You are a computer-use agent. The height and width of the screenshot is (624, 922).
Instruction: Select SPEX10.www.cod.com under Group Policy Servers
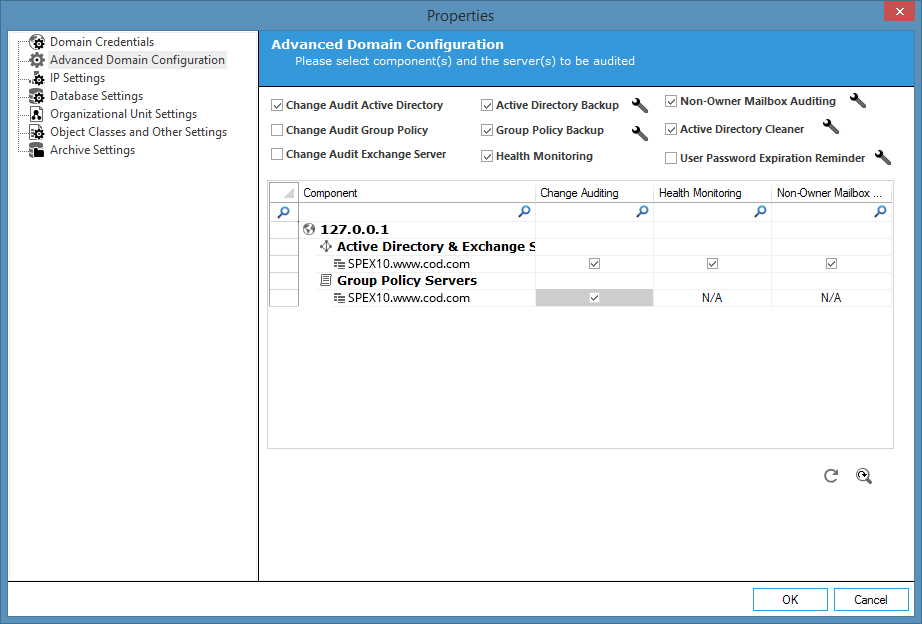[409, 298]
